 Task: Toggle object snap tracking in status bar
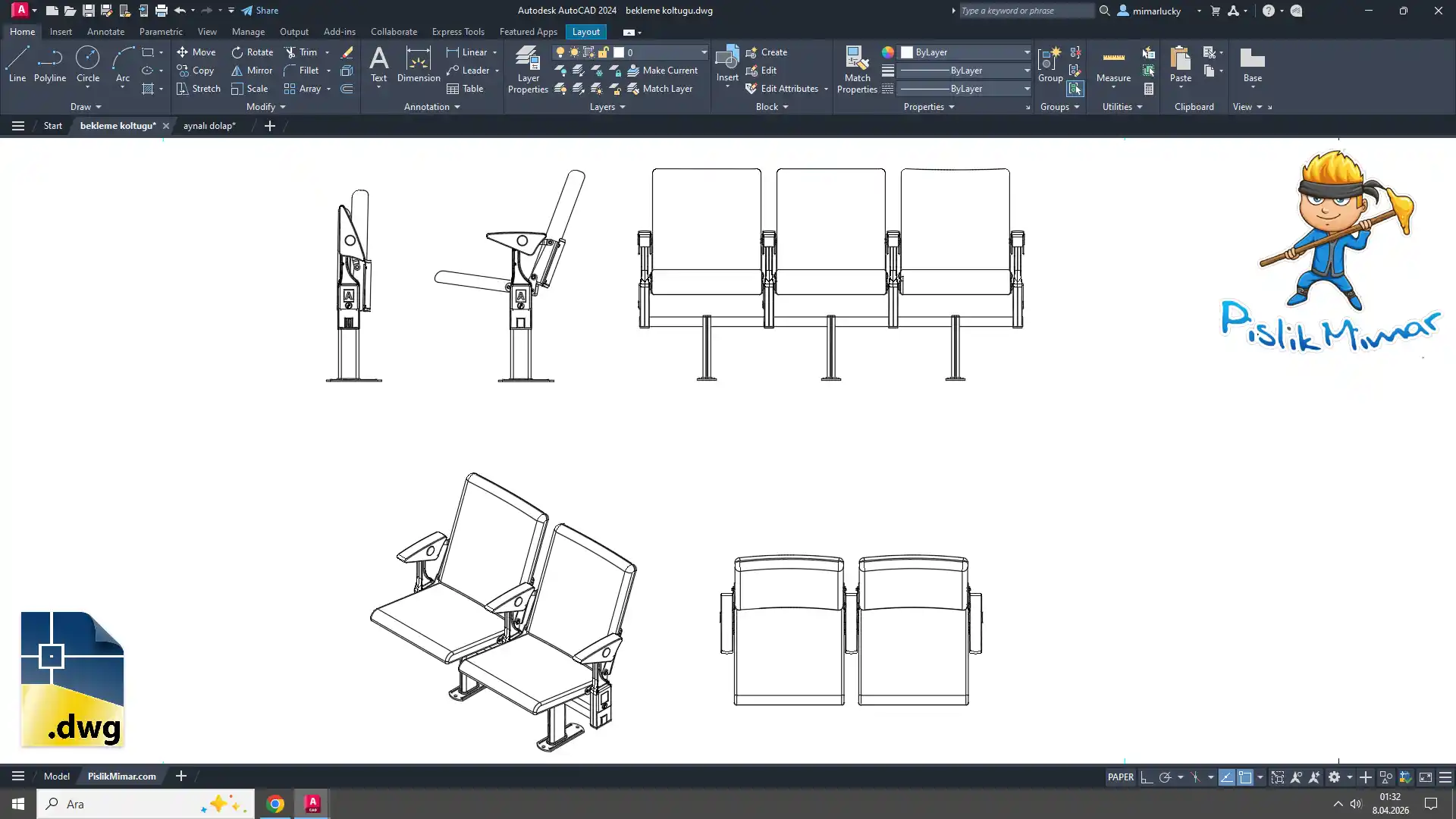[1226, 777]
